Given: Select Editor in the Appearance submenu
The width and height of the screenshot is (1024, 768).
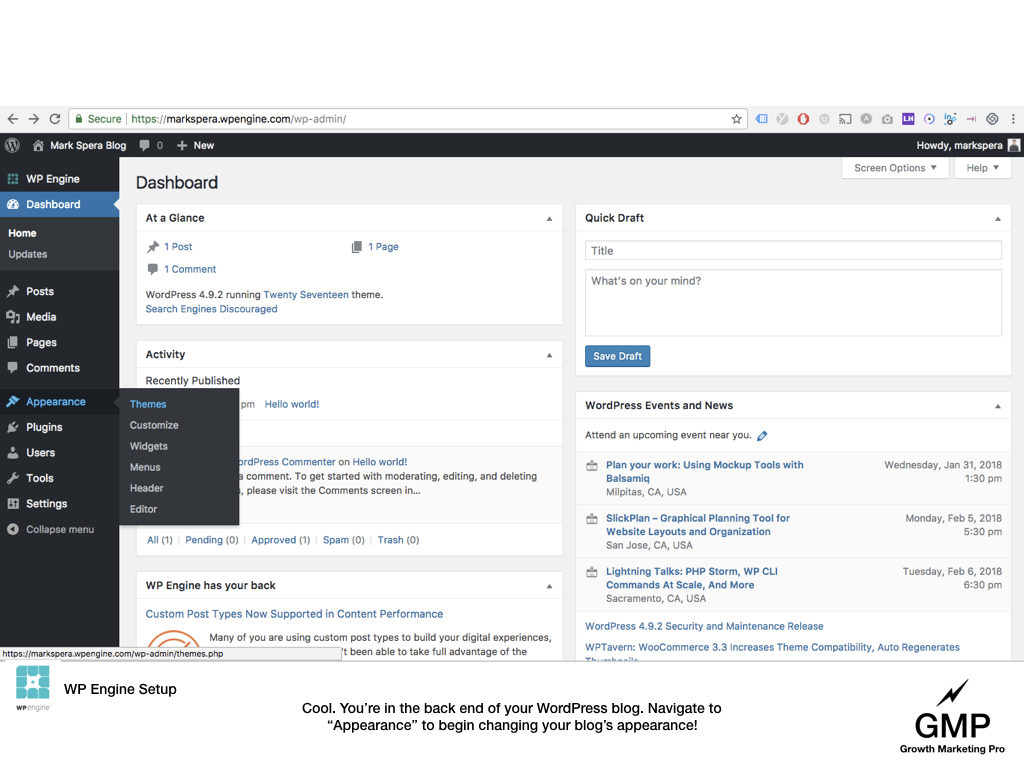Looking at the screenshot, I should [x=144, y=509].
